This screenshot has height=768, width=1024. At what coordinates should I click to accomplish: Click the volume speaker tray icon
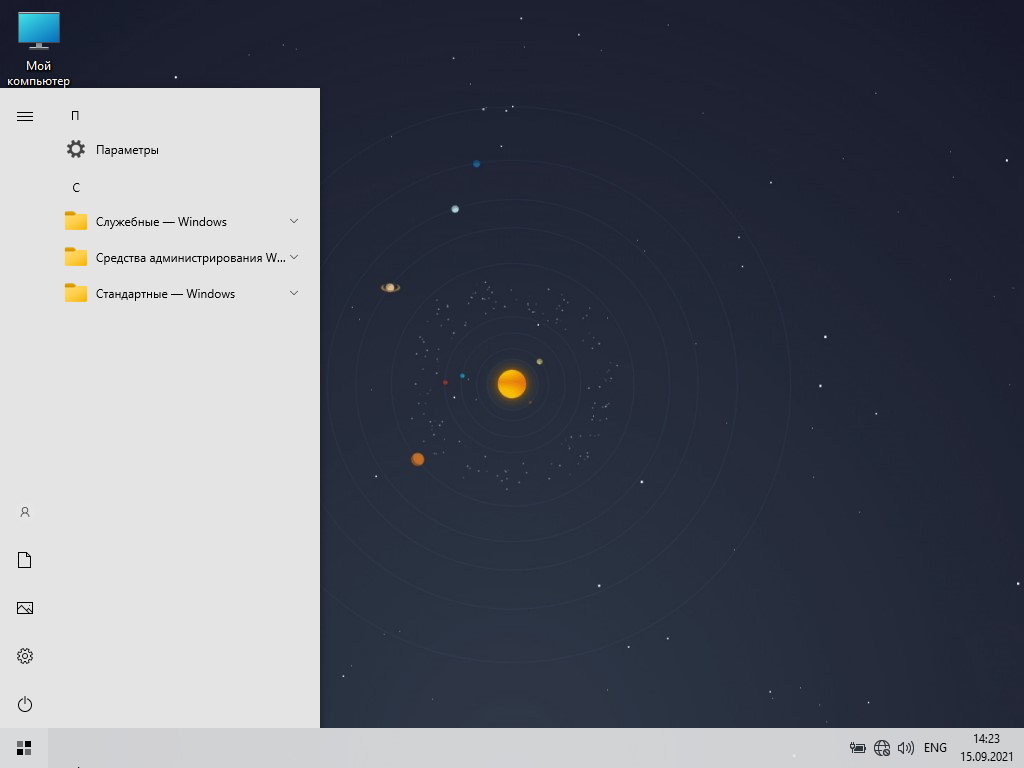906,747
